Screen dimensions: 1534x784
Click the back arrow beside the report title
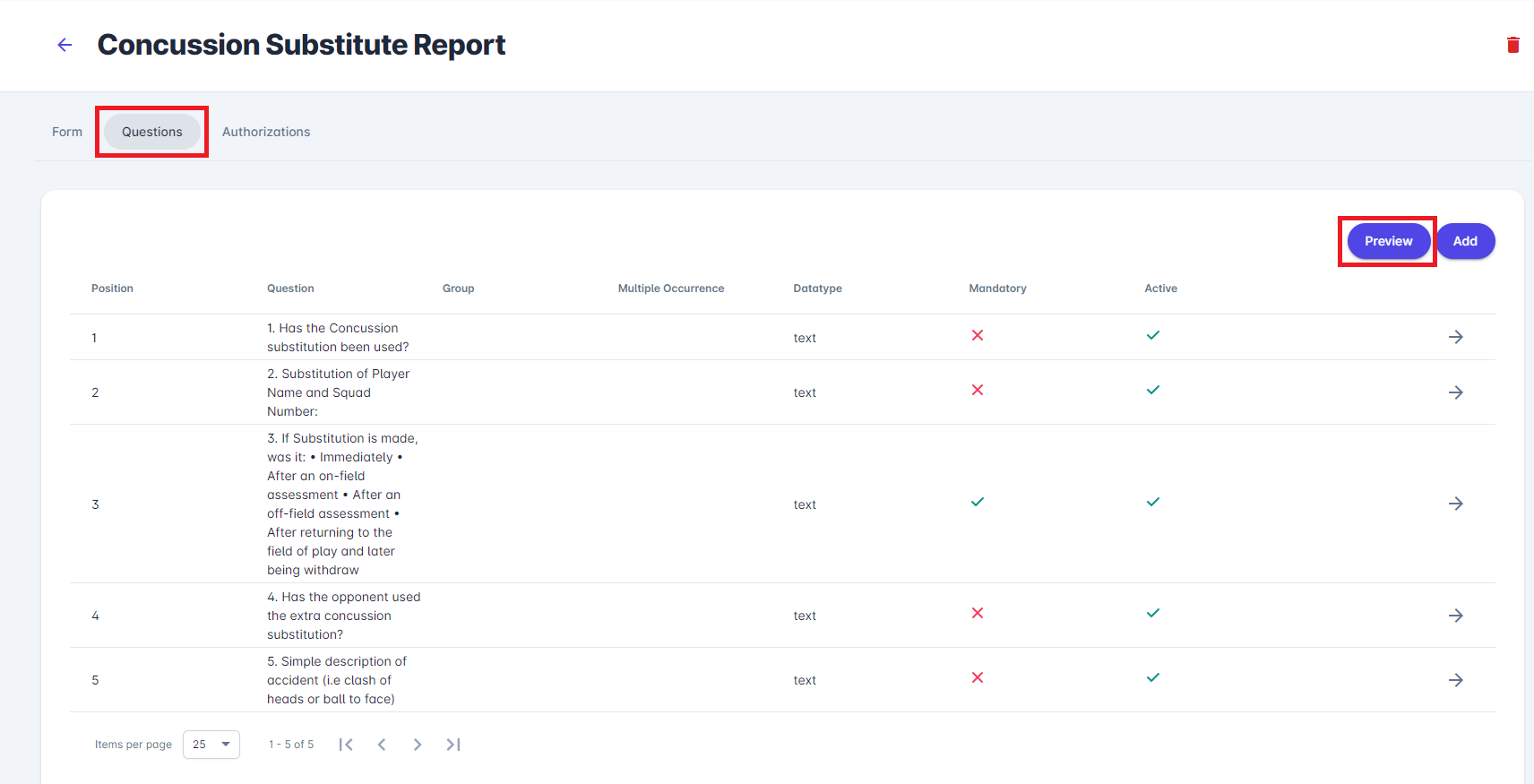65,45
